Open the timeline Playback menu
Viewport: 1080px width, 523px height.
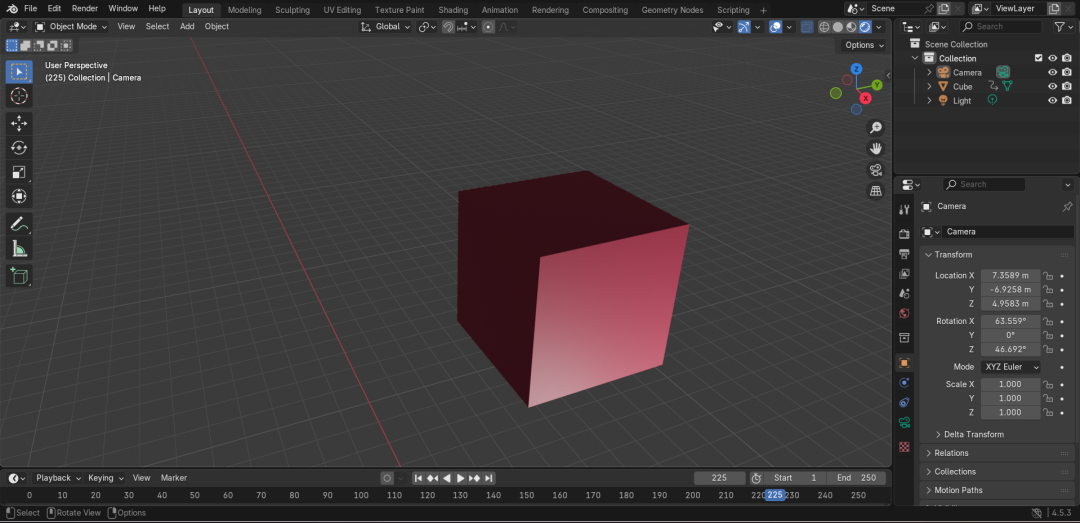tap(58, 478)
